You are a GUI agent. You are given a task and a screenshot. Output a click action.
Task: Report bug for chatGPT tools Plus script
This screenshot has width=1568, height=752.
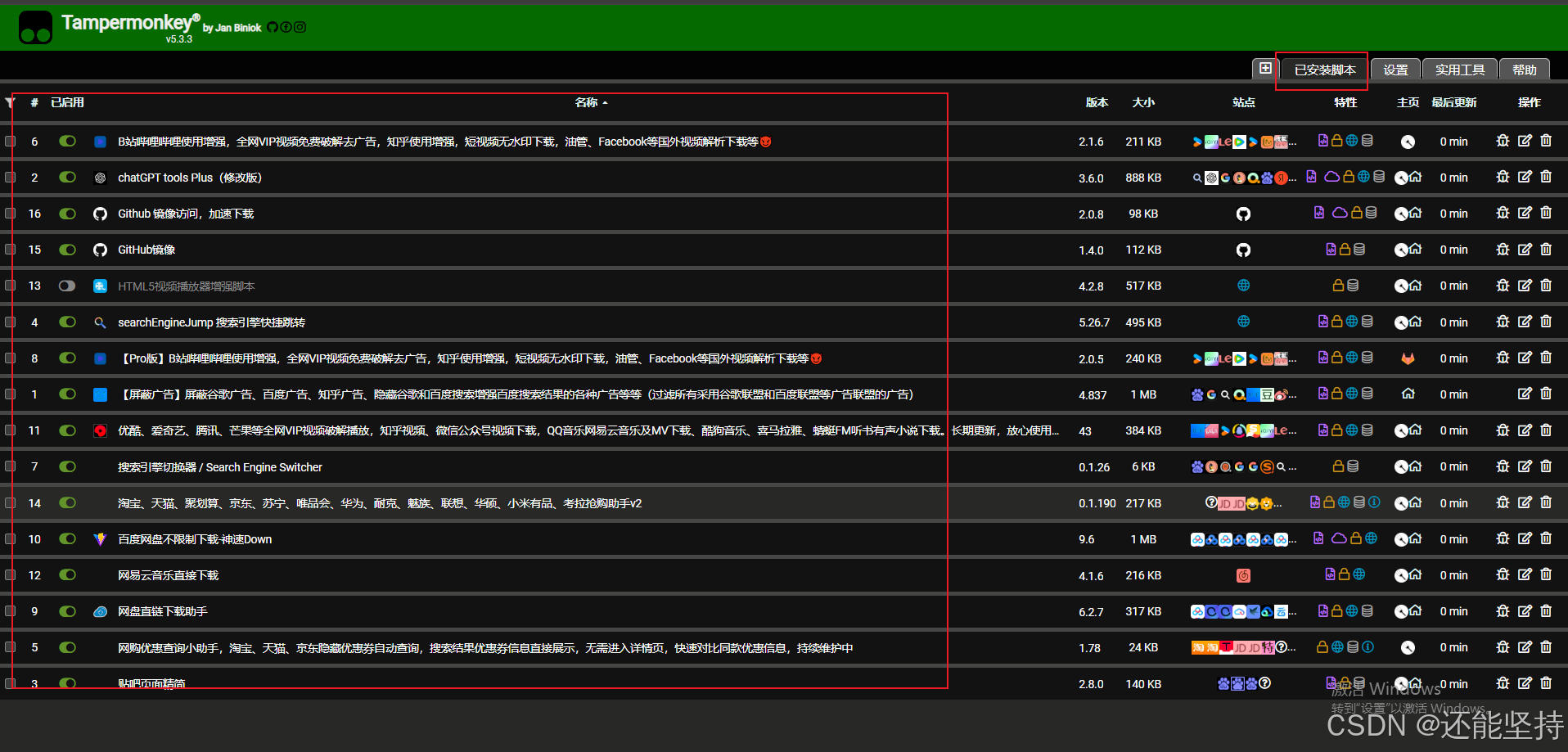[1503, 177]
